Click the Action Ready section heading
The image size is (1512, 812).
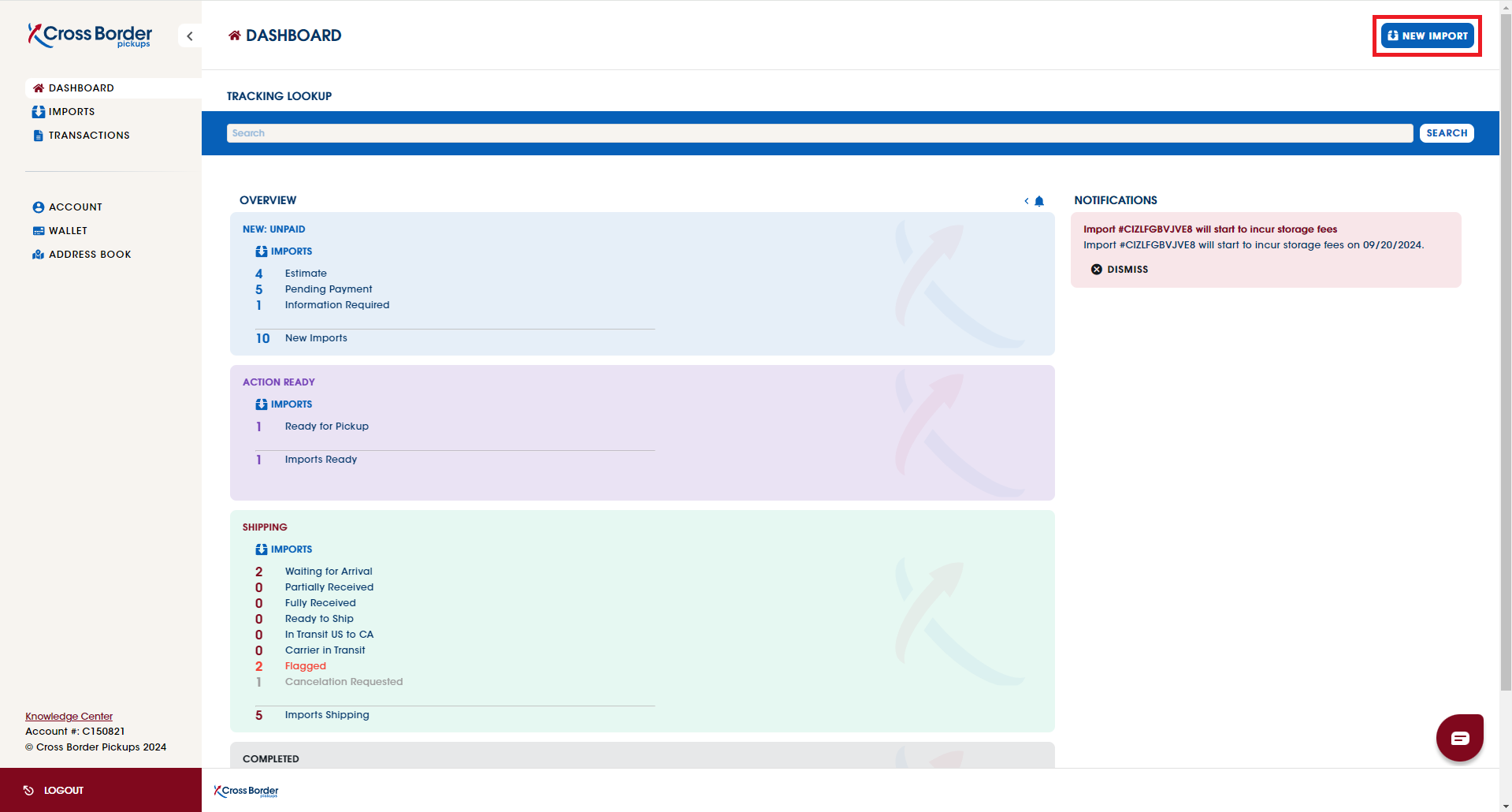pyautogui.click(x=279, y=382)
